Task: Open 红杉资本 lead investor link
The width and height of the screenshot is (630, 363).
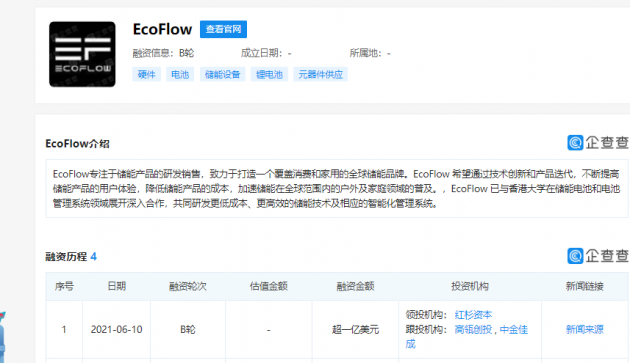Action: coord(473,314)
